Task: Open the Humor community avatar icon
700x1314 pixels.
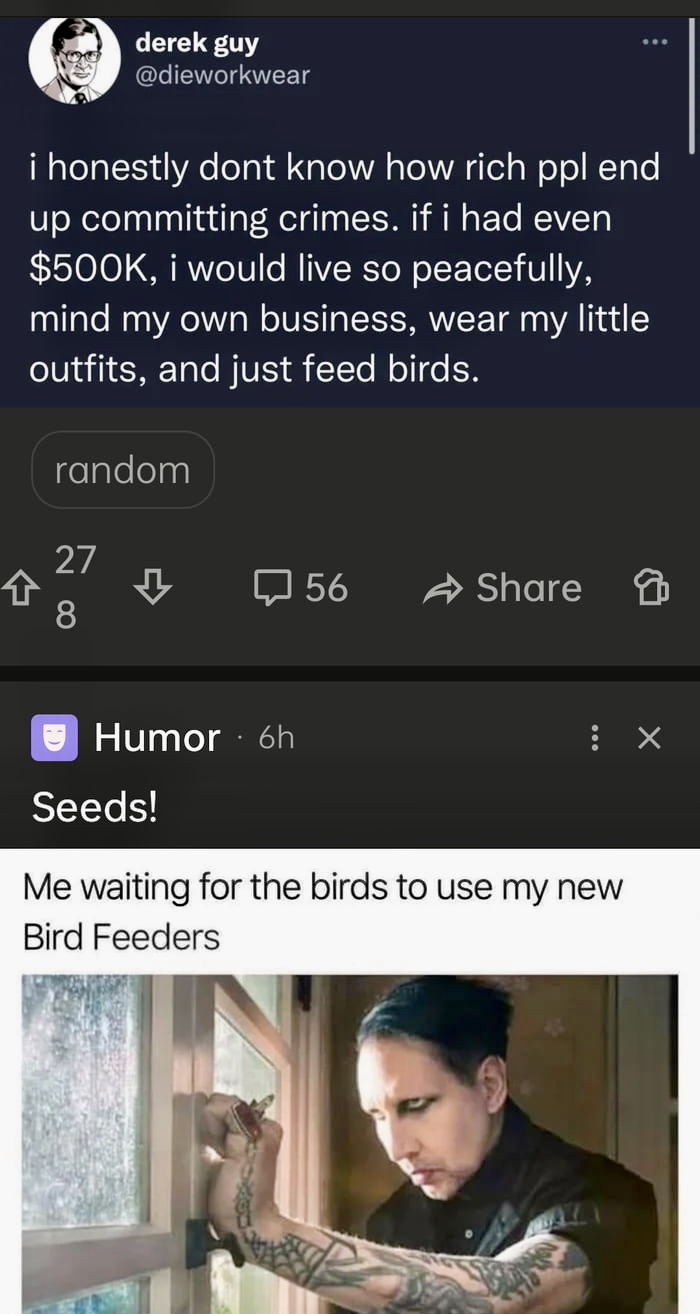Action: [x=55, y=738]
